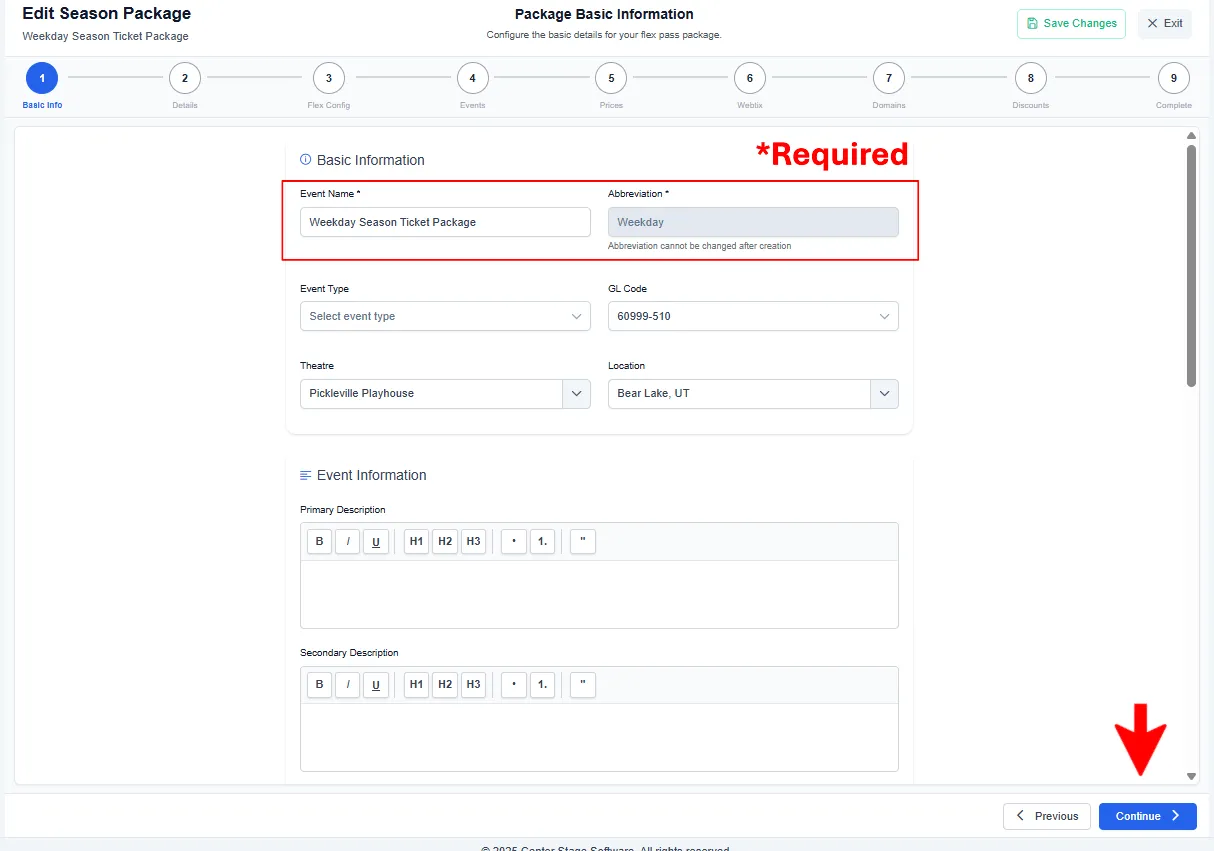
Task: Go to step 4 Events
Action: (473, 78)
